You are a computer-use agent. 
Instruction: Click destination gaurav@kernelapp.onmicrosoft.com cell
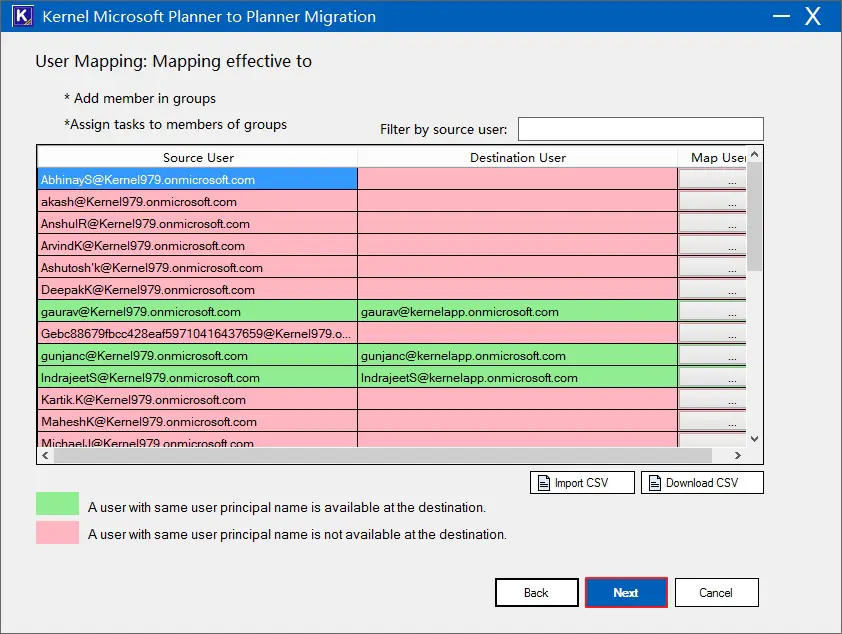pos(518,311)
